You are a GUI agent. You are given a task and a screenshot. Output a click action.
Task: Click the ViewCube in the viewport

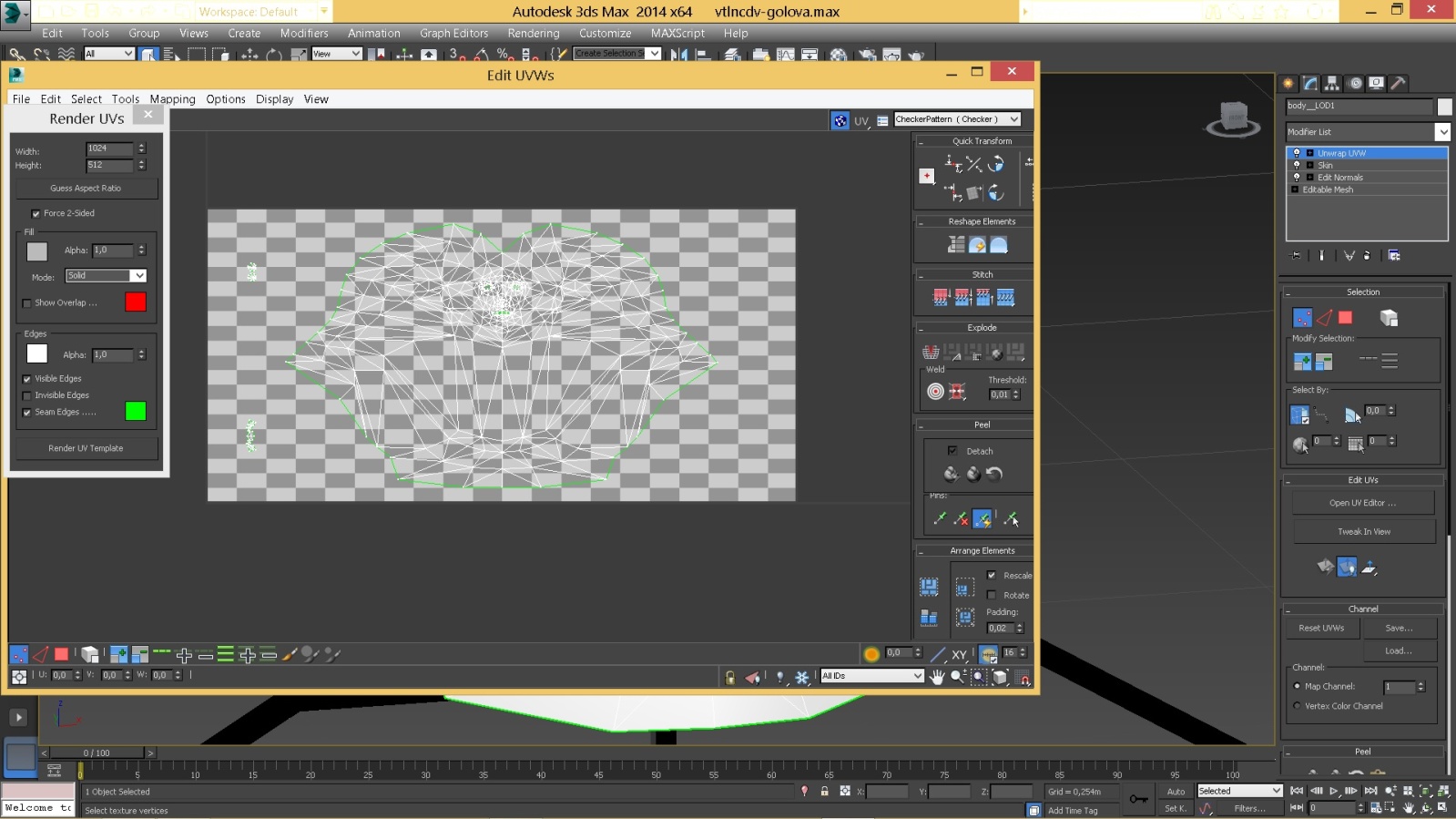[x=1233, y=118]
